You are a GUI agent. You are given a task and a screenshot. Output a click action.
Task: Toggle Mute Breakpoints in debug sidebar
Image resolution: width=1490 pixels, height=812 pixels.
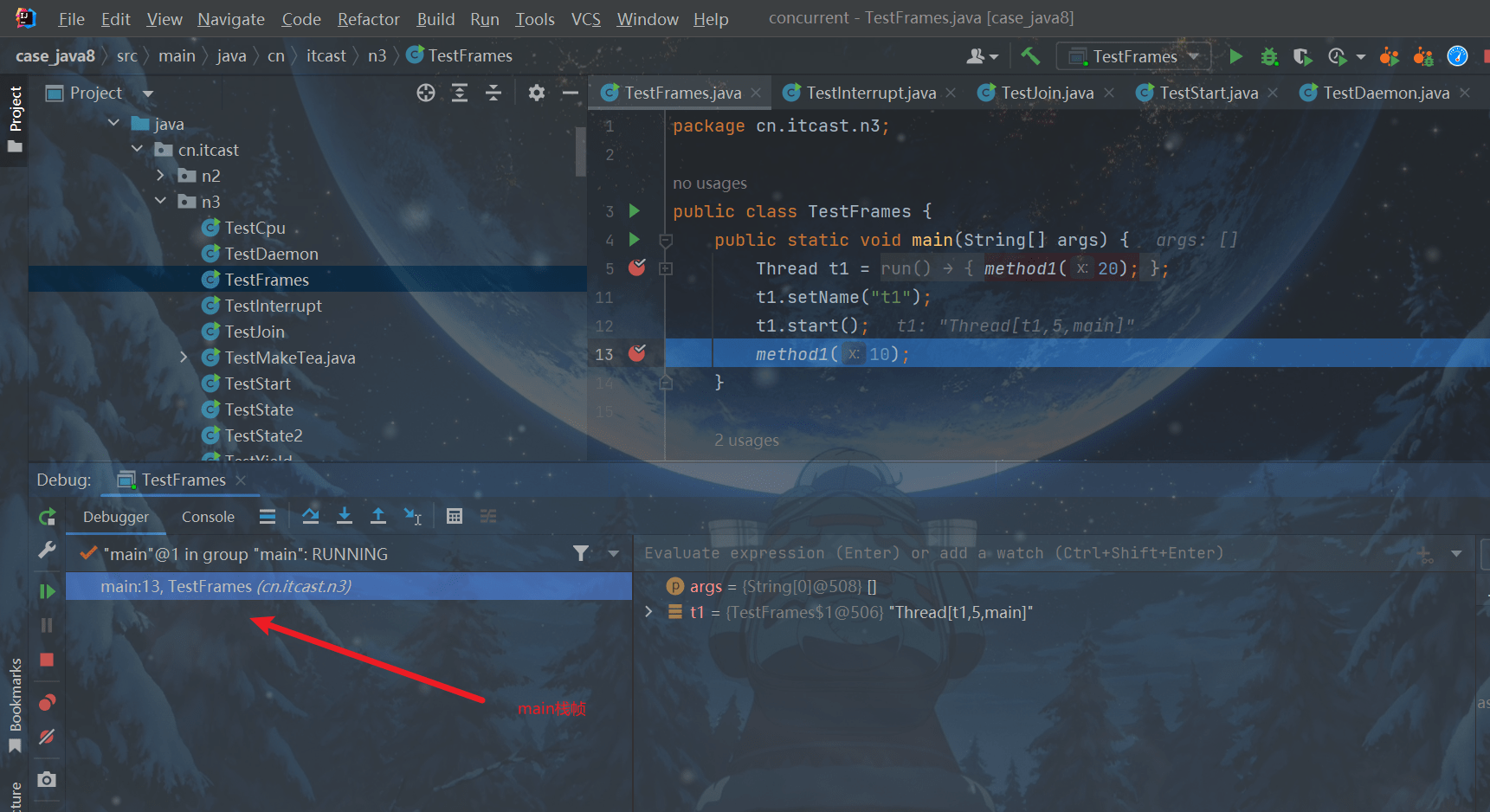pyautogui.click(x=47, y=737)
